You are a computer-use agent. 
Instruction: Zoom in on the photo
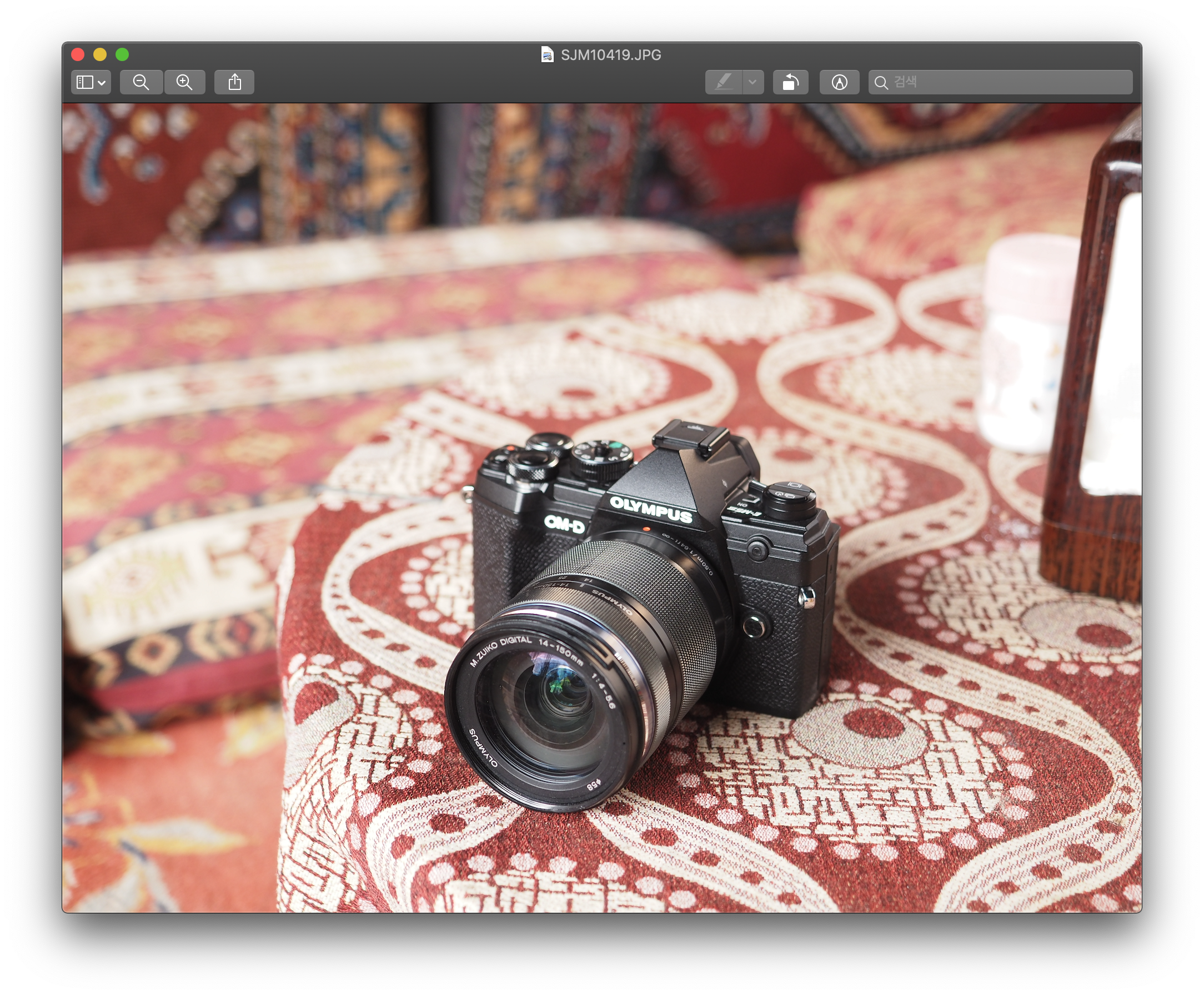coord(184,83)
